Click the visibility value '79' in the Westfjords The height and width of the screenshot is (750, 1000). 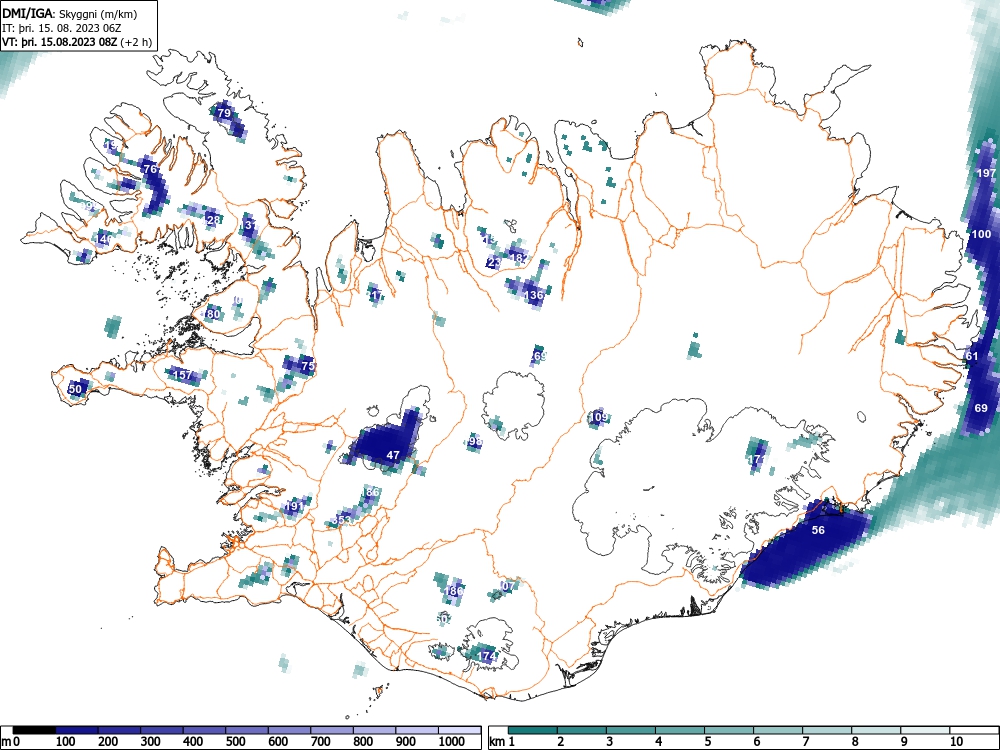tap(224, 114)
